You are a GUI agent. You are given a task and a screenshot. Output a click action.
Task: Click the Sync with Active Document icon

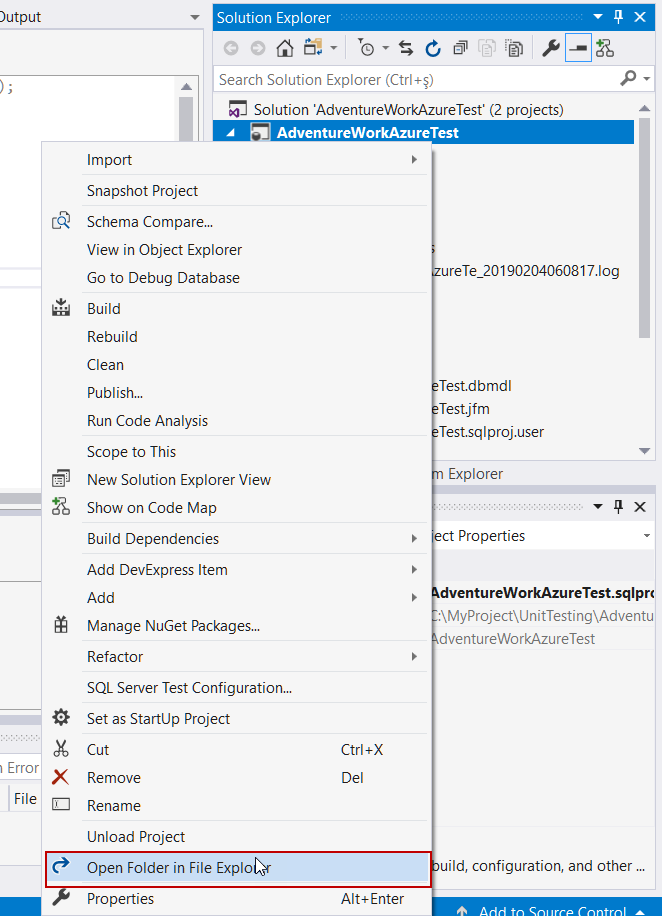(406, 48)
